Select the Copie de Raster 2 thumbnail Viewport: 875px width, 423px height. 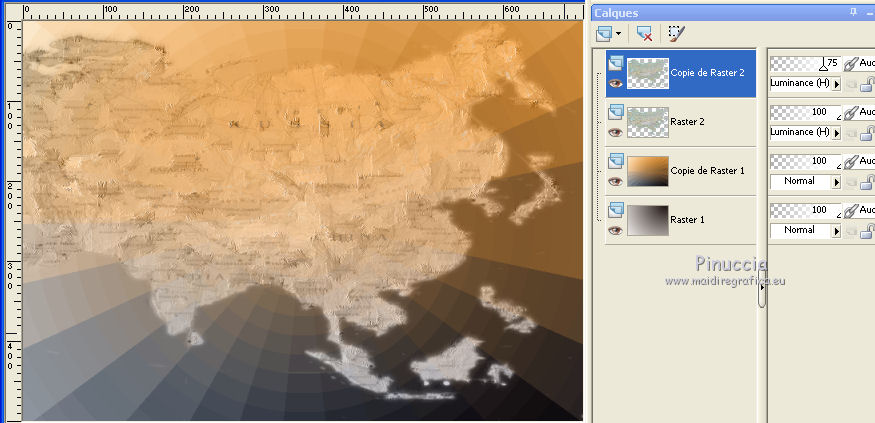(x=648, y=73)
